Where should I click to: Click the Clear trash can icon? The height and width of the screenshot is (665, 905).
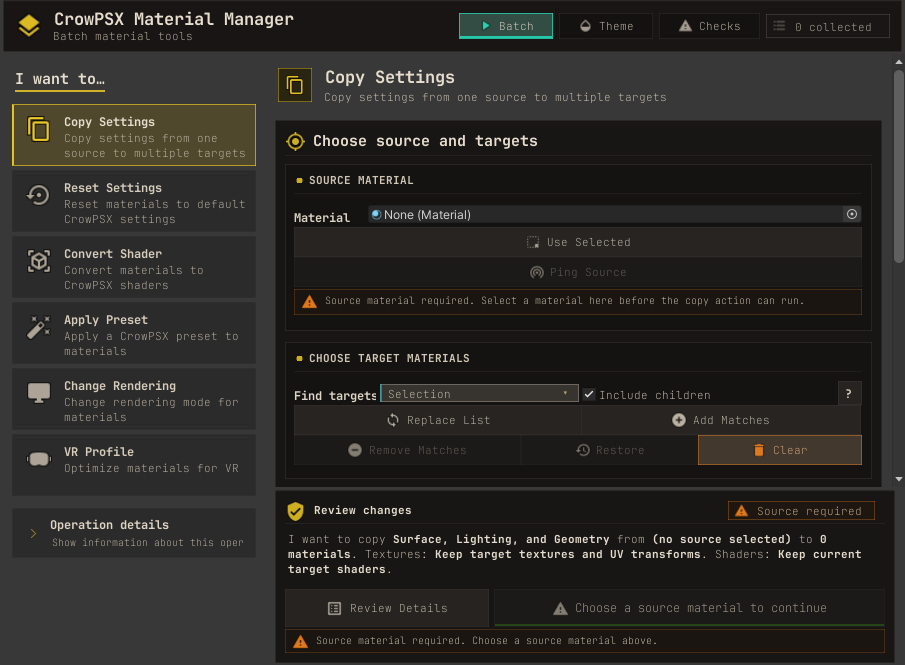(x=759, y=450)
